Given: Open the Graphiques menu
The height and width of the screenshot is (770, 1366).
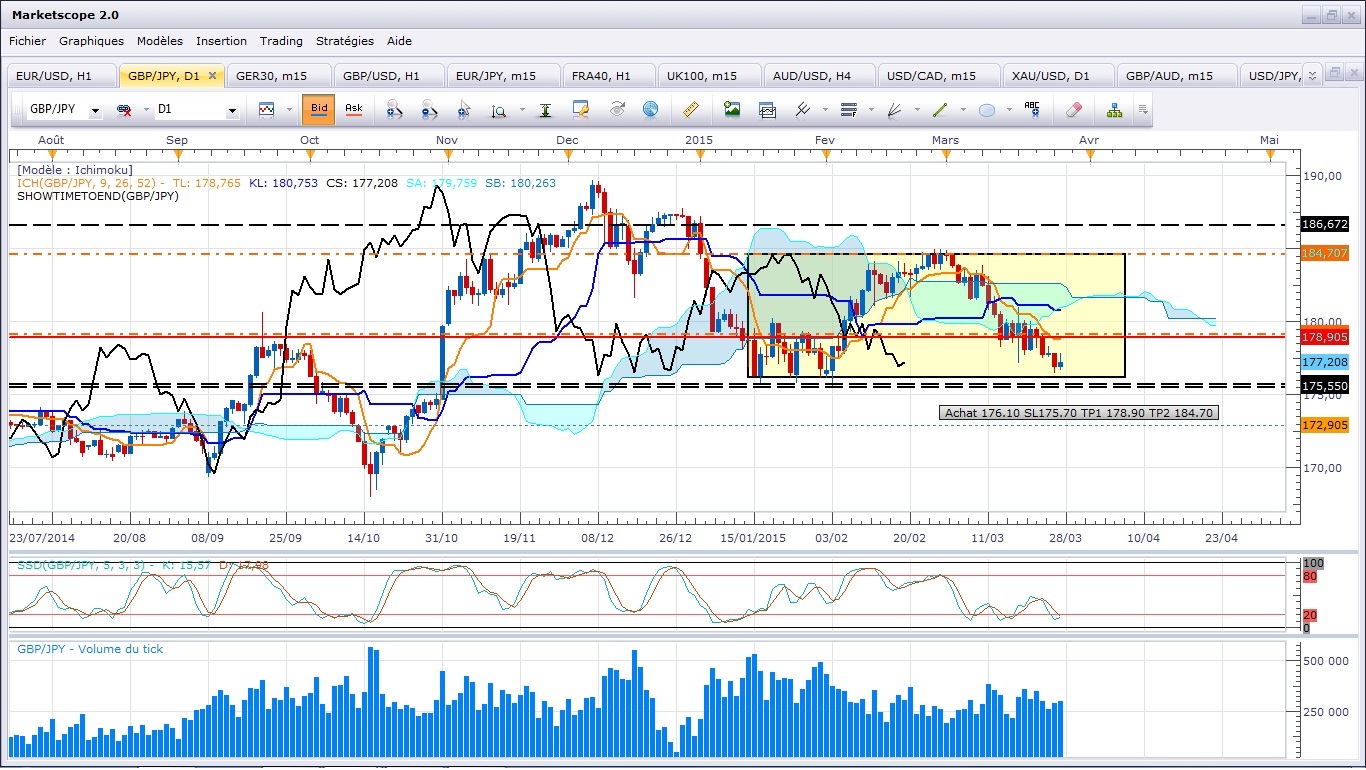Looking at the screenshot, I should click(92, 41).
